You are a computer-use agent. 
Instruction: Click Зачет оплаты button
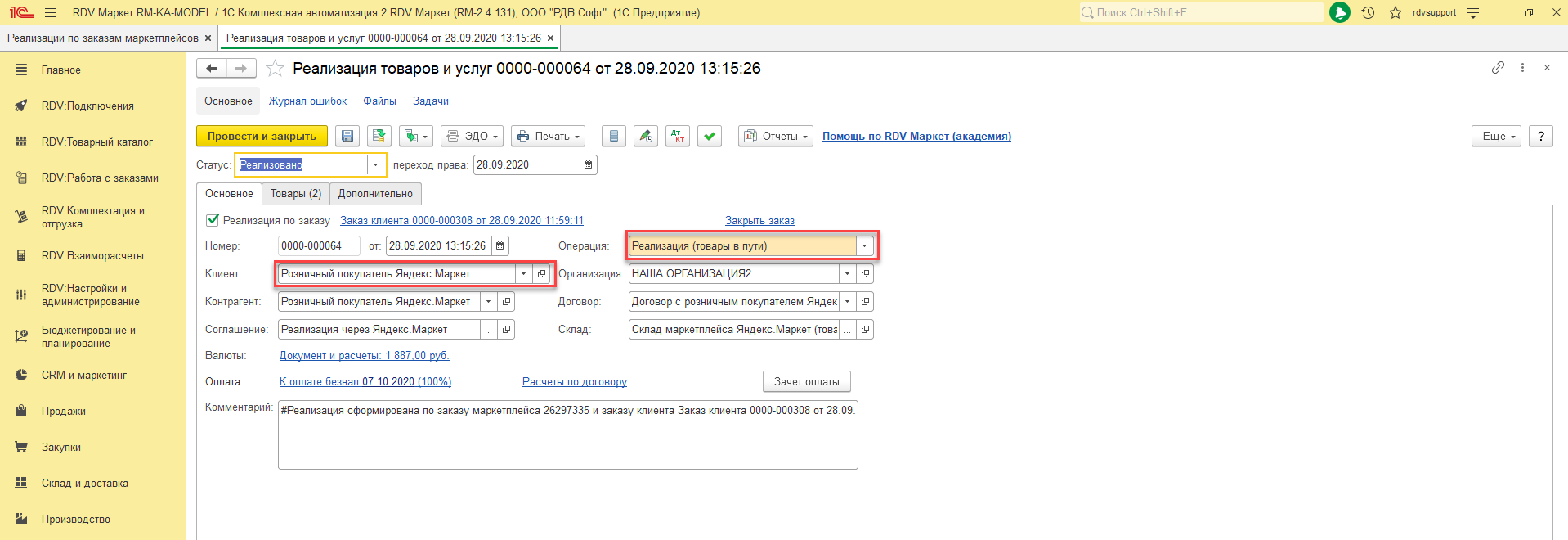[x=807, y=382]
